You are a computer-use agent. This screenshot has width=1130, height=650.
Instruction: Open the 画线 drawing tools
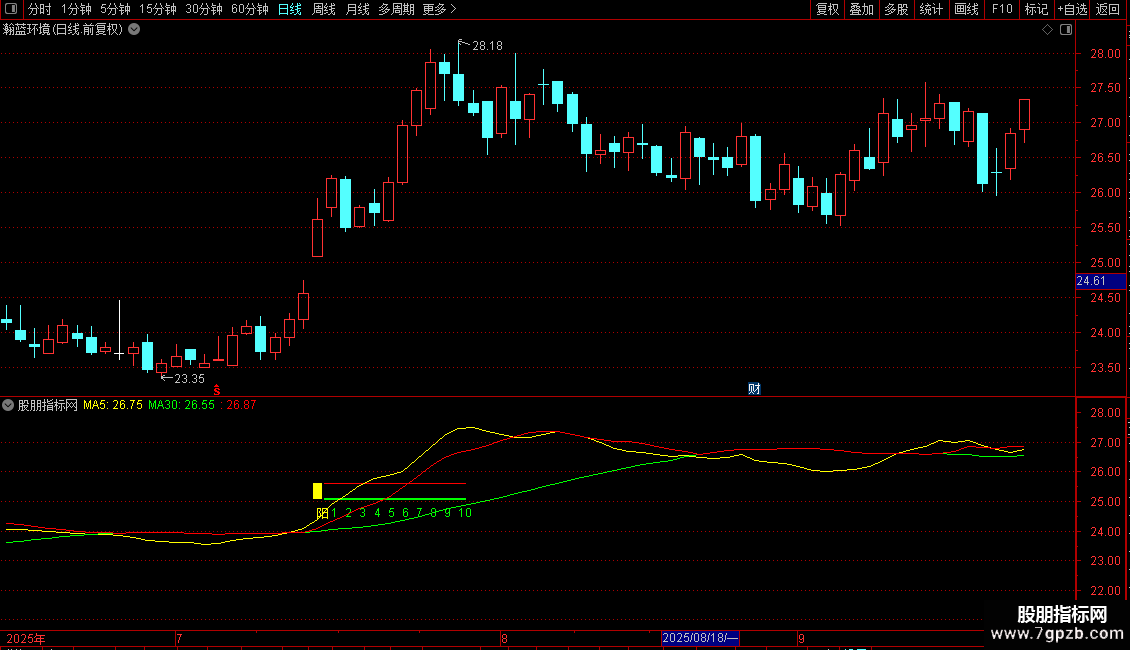966,9
